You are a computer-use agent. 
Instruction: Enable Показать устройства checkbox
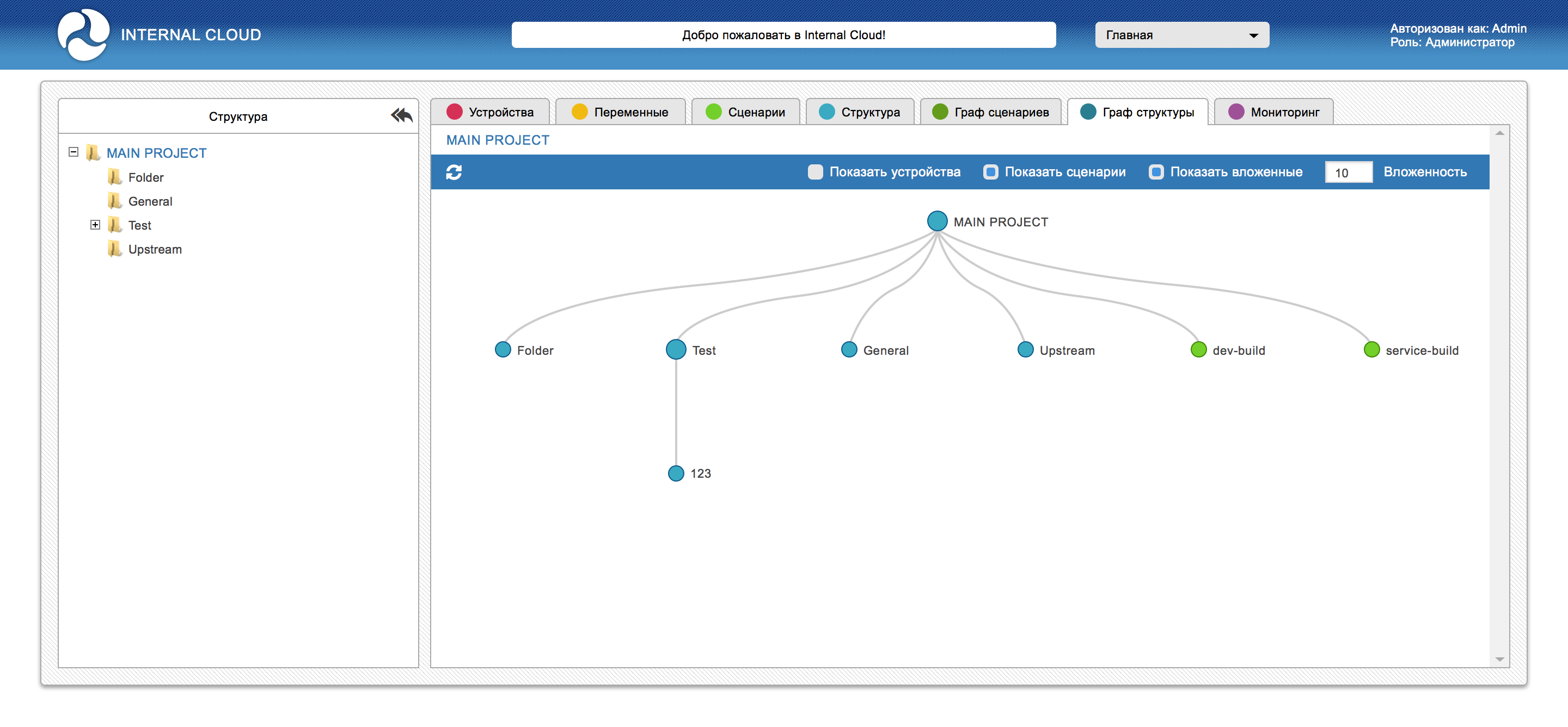[815, 172]
